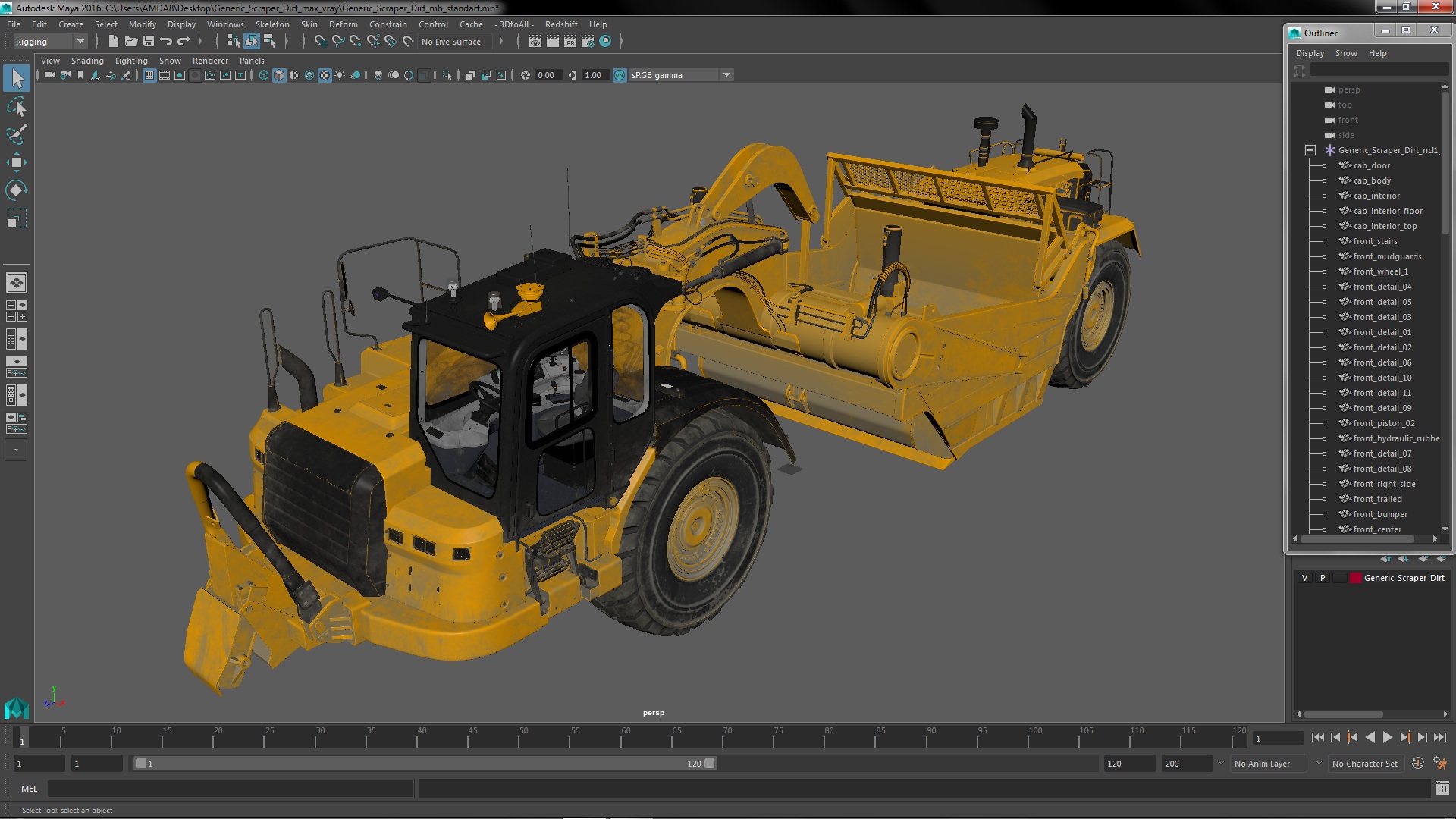Select the Move tool in the toolbox
The width and height of the screenshot is (1456, 819).
(x=16, y=162)
